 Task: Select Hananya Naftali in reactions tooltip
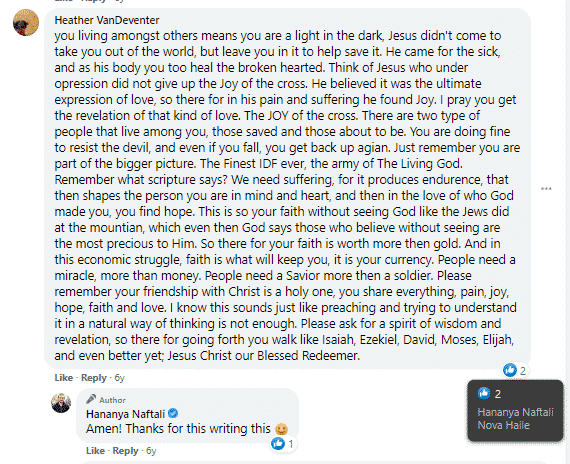[515, 412]
